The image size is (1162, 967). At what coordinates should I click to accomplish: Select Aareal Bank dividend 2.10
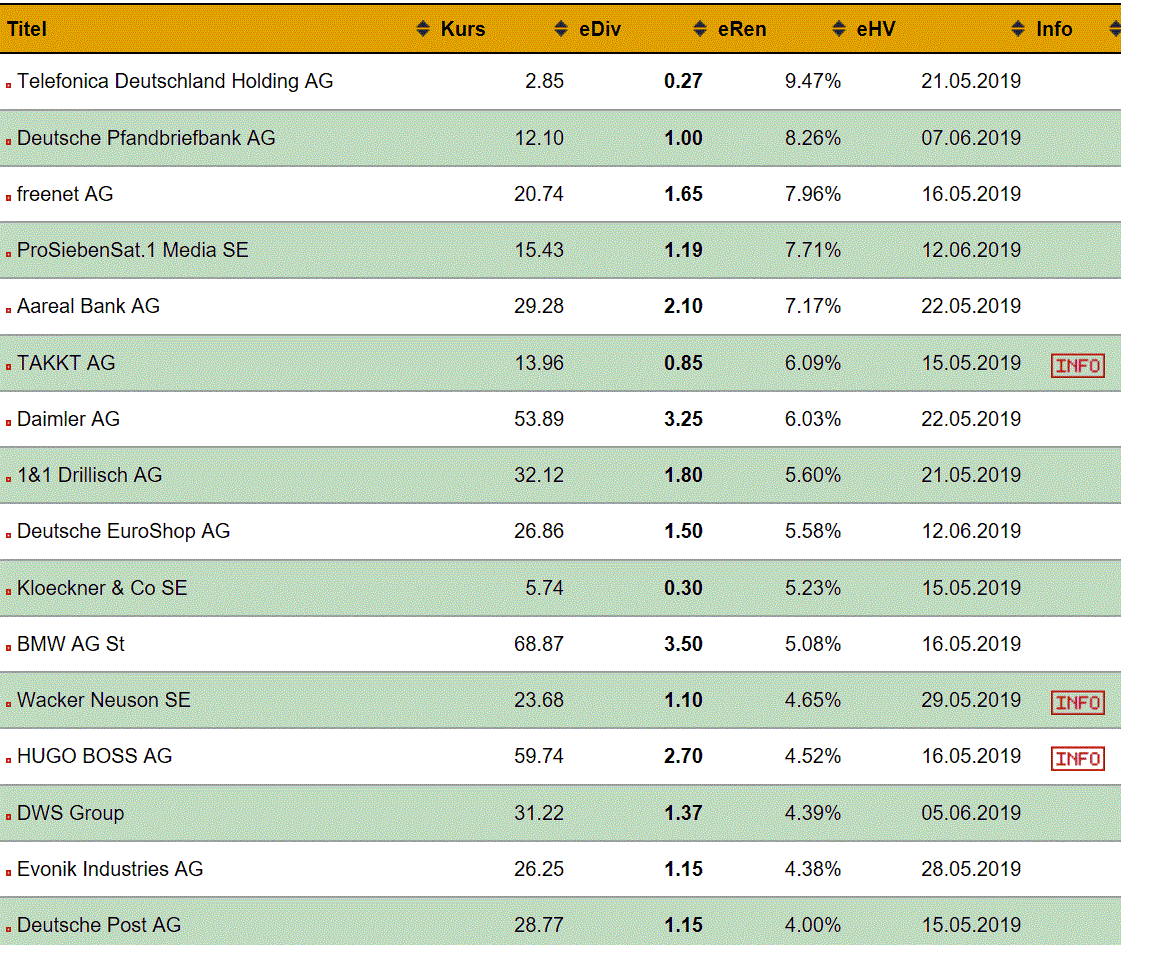click(683, 306)
